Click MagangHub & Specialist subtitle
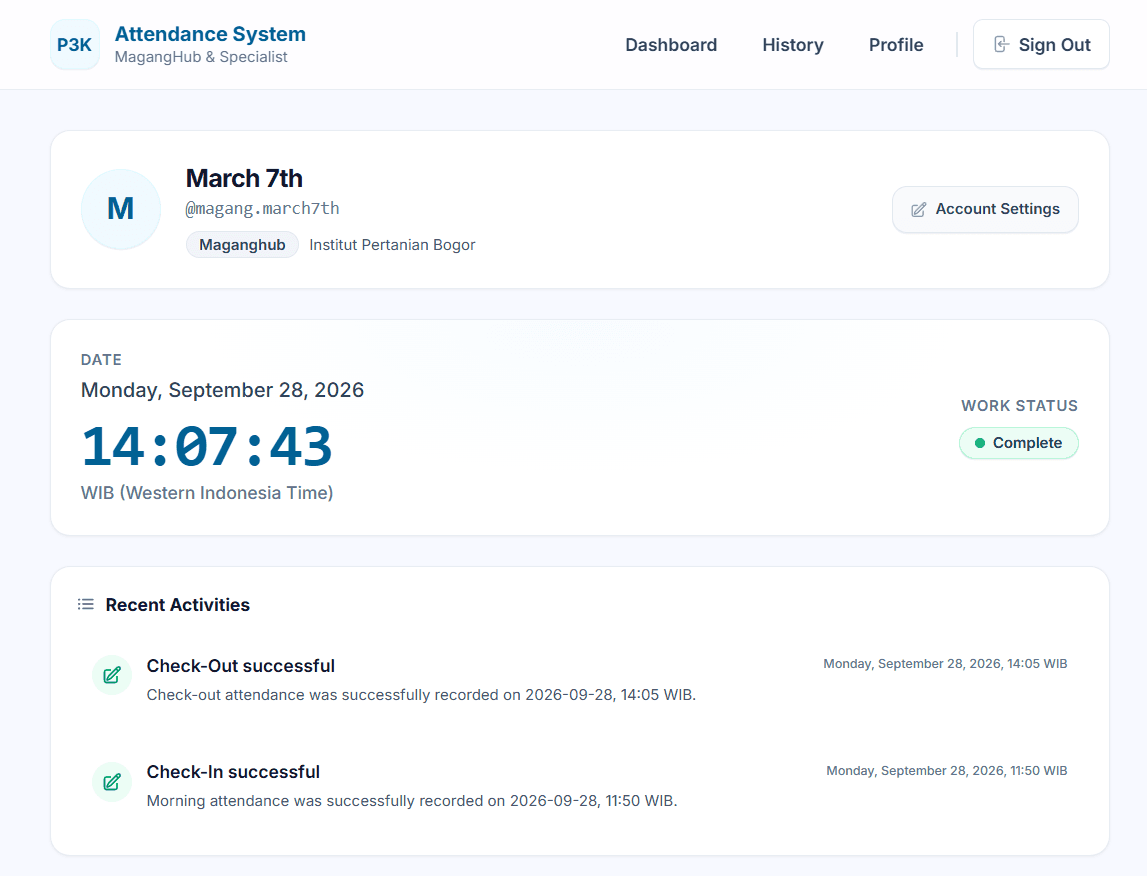This screenshot has width=1147, height=876. (201, 57)
